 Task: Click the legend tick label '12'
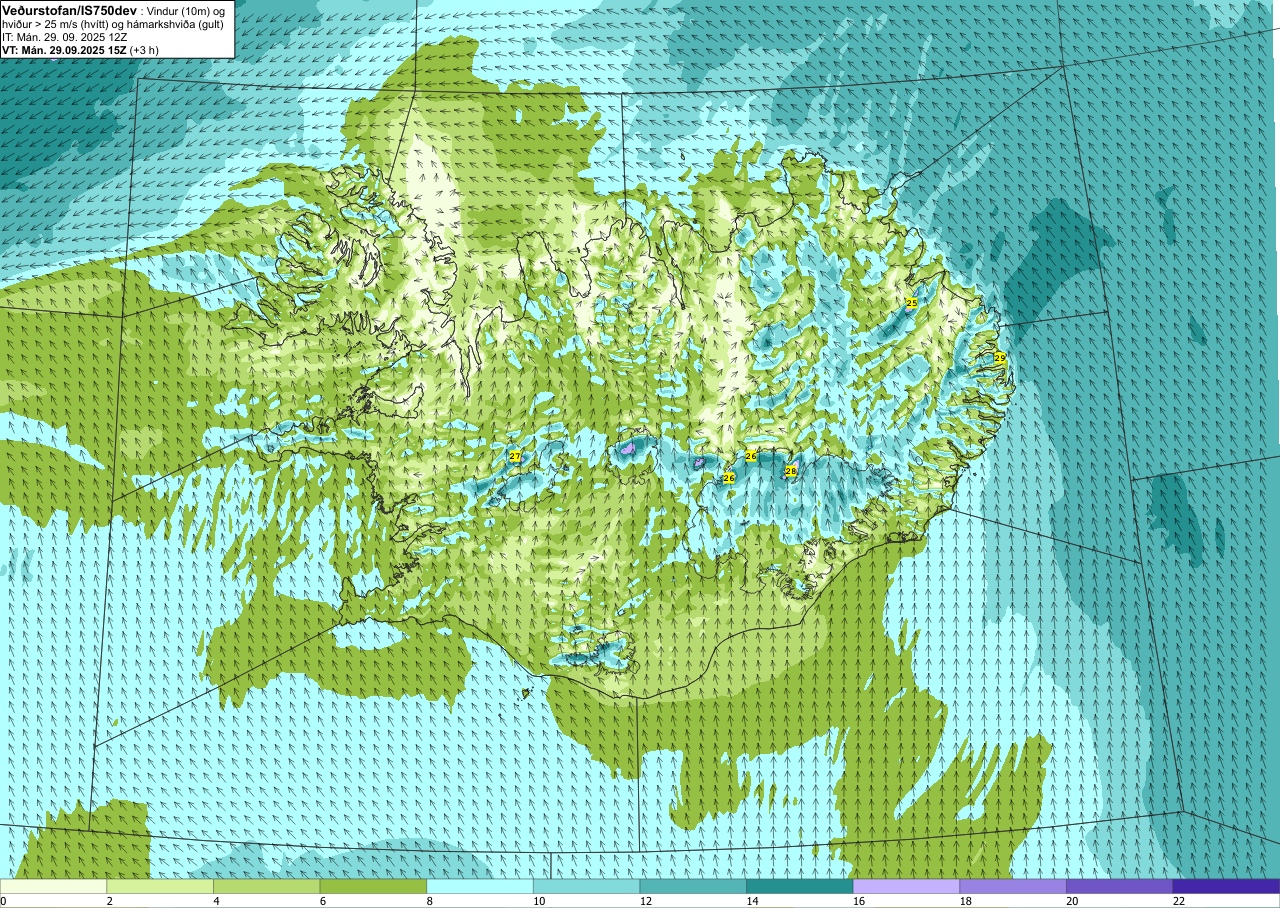tap(644, 901)
